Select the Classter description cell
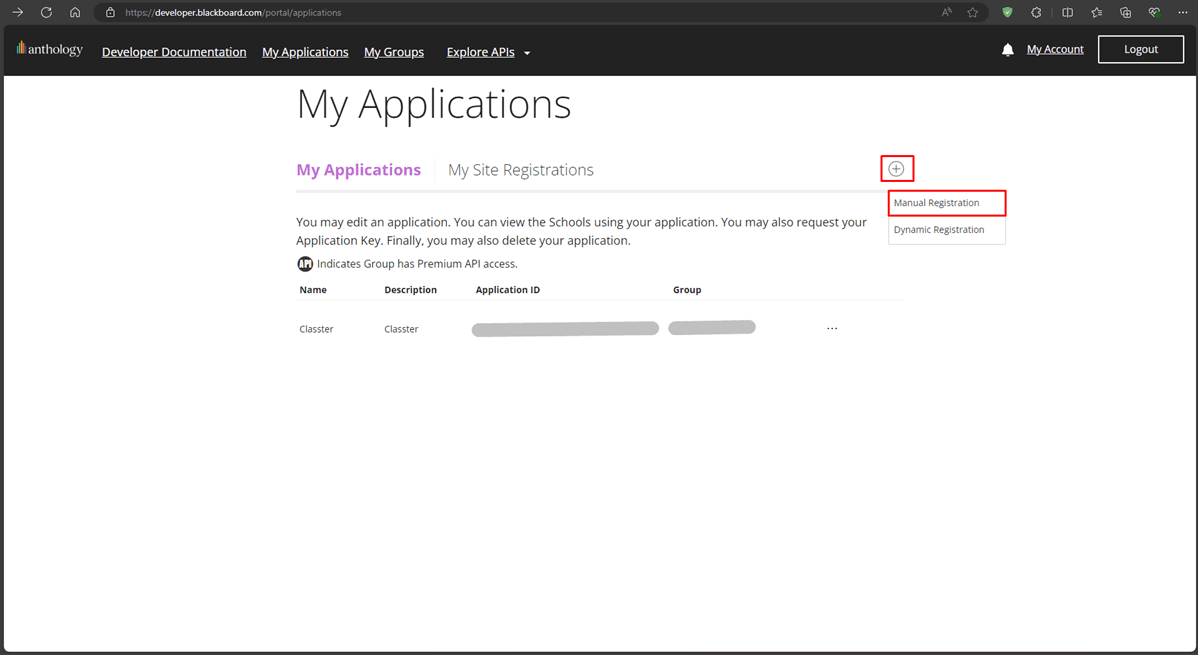The height and width of the screenshot is (655, 1198). [x=401, y=329]
